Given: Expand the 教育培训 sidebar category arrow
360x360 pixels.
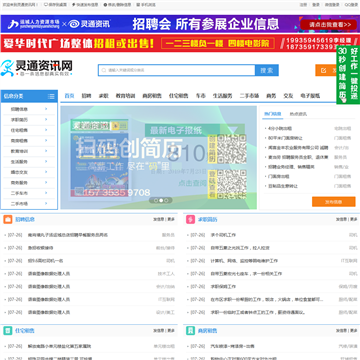Looking at the screenshot, I should 46,151.
